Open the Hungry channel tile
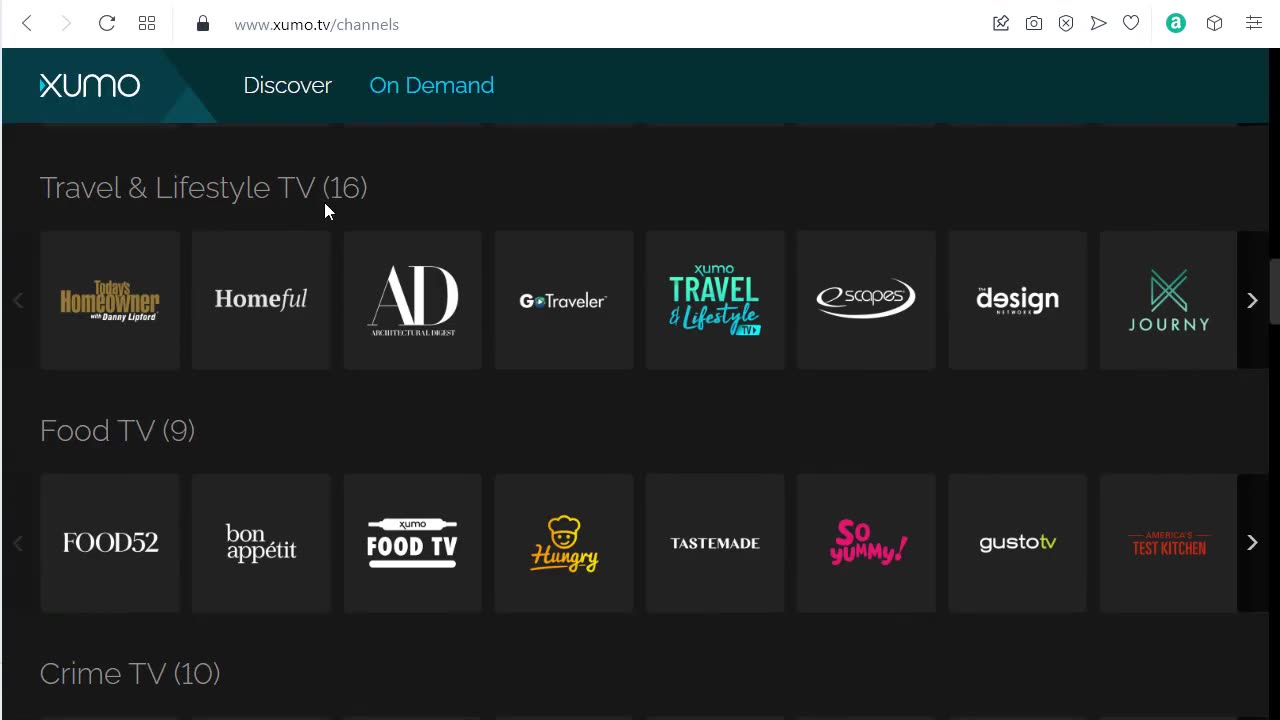The height and width of the screenshot is (720, 1280). pyautogui.click(x=564, y=543)
